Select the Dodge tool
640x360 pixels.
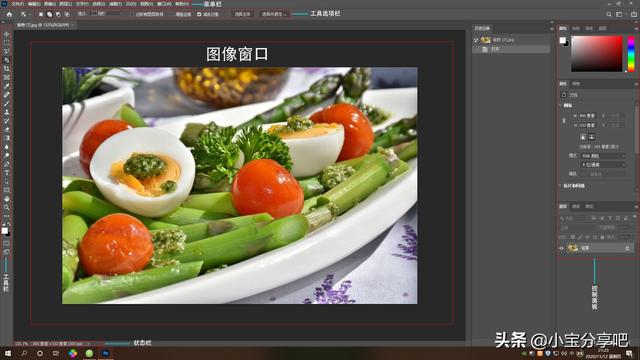pos(7,156)
